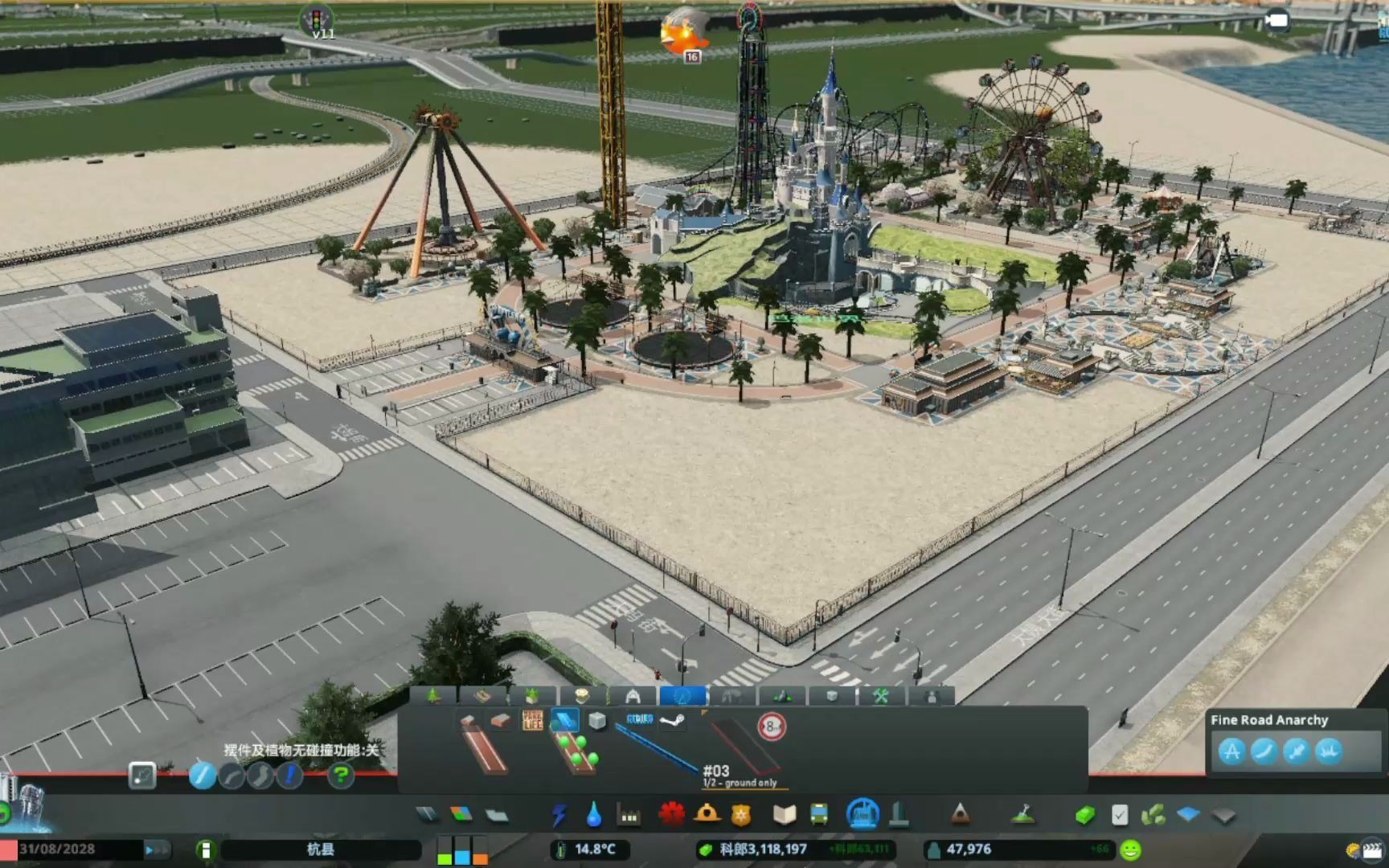
Task: Select upgrade road exclamation mode
Action: tap(289, 776)
